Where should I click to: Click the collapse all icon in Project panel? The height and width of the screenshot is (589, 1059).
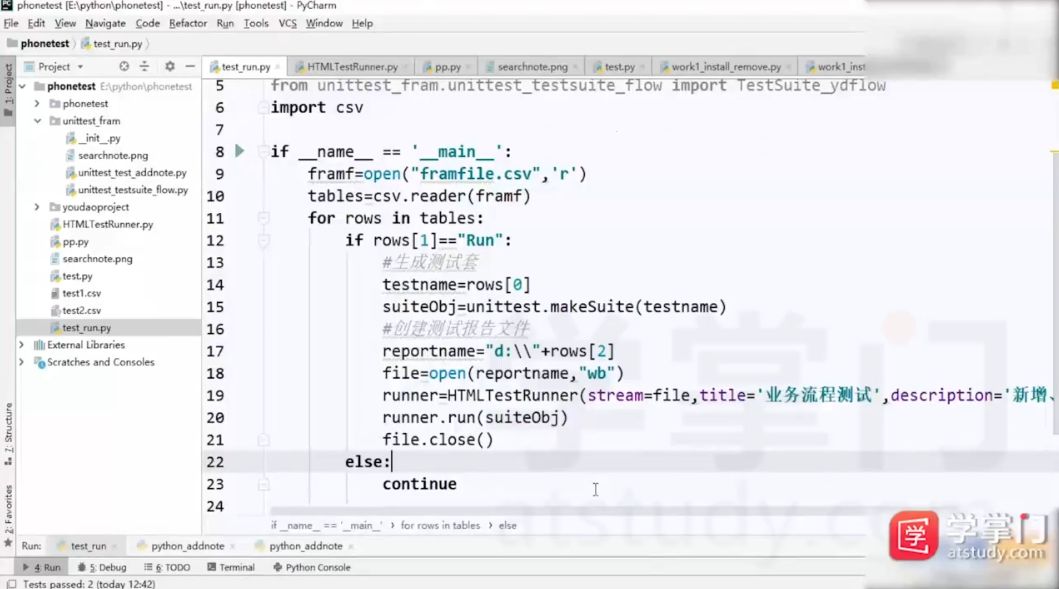coord(145,67)
